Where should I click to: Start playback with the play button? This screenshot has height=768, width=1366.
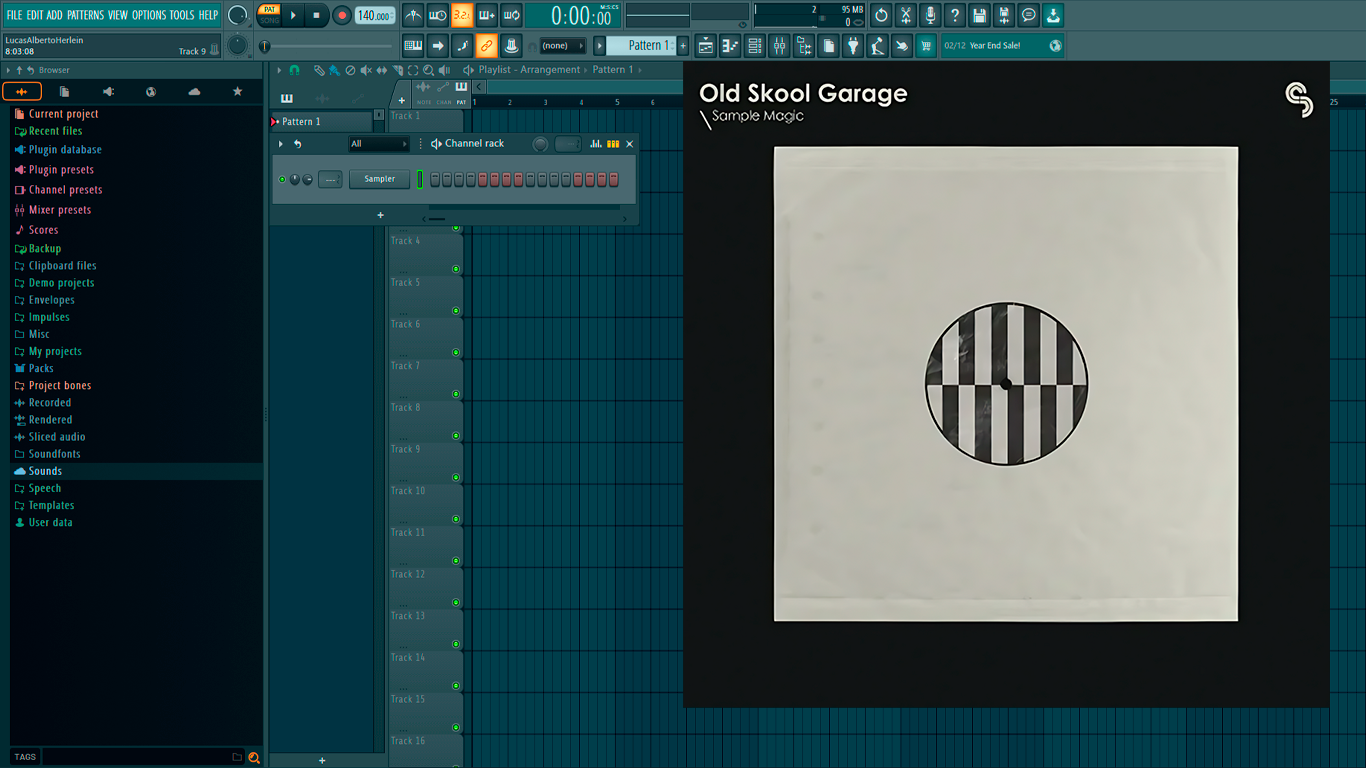point(293,15)
